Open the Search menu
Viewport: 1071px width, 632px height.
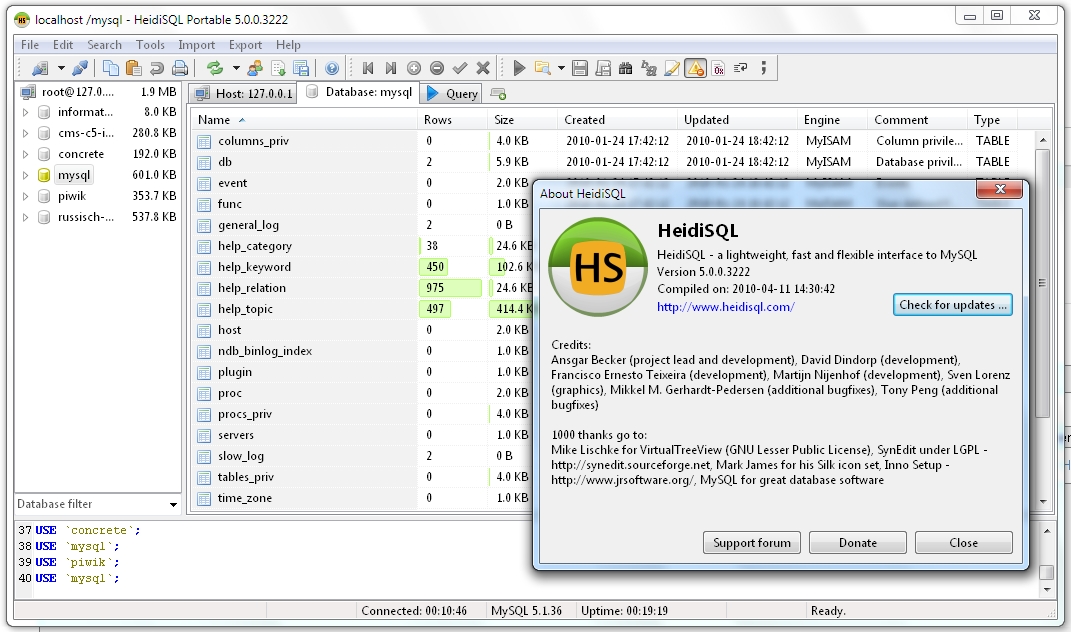[x=105, y=45]
